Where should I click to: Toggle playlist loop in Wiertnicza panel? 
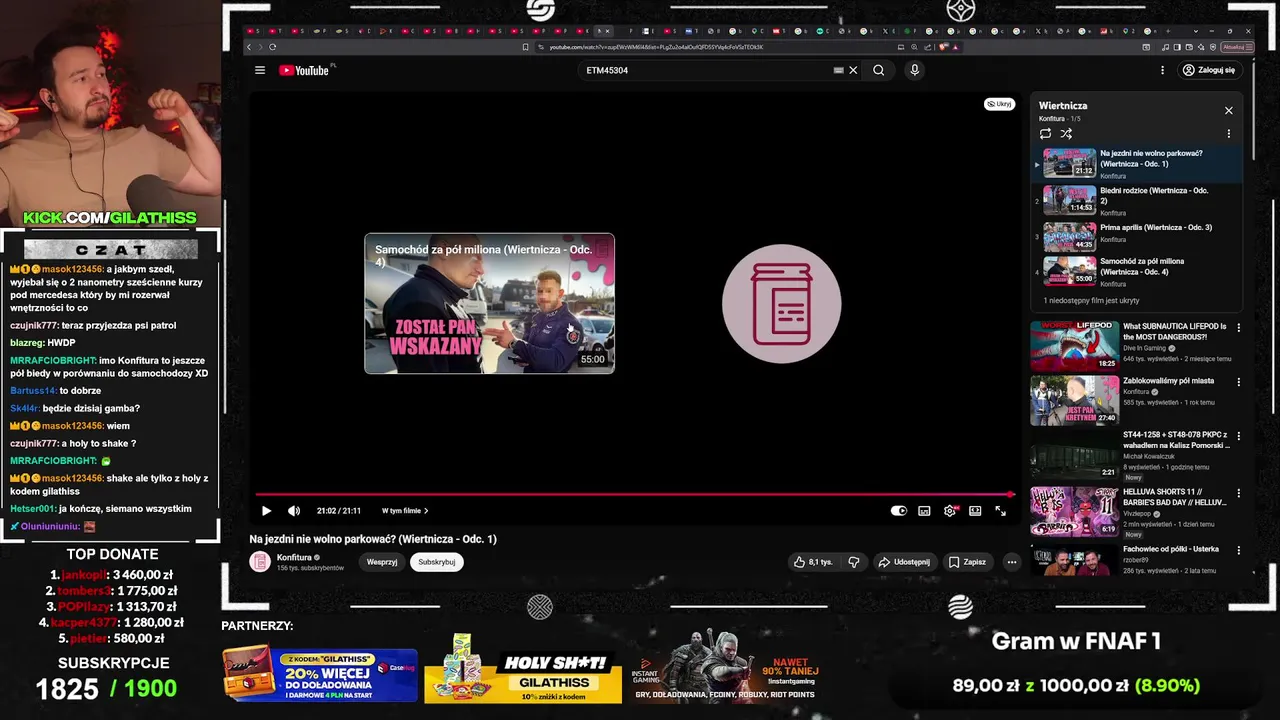tap(1045, 134)
